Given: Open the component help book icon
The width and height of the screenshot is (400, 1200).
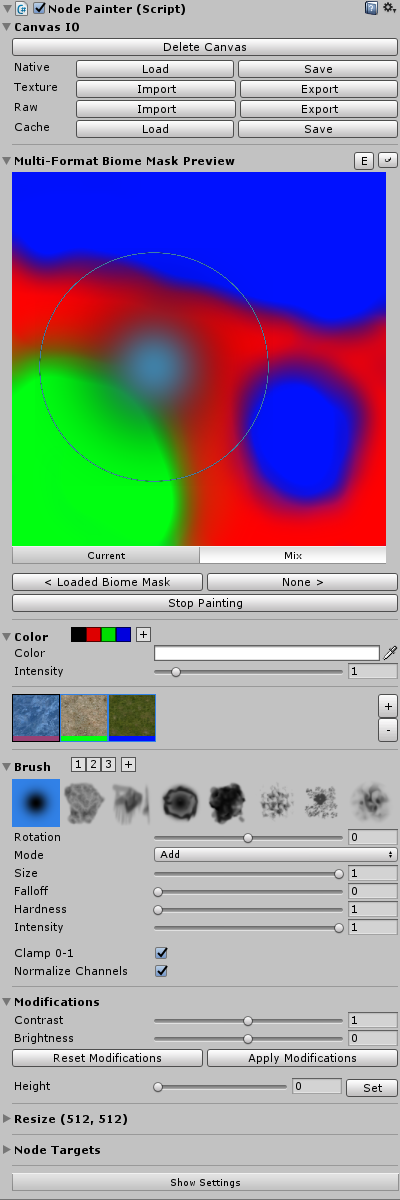Looking at the screenshot, I should pyautogui.click(x=371, y=8).
